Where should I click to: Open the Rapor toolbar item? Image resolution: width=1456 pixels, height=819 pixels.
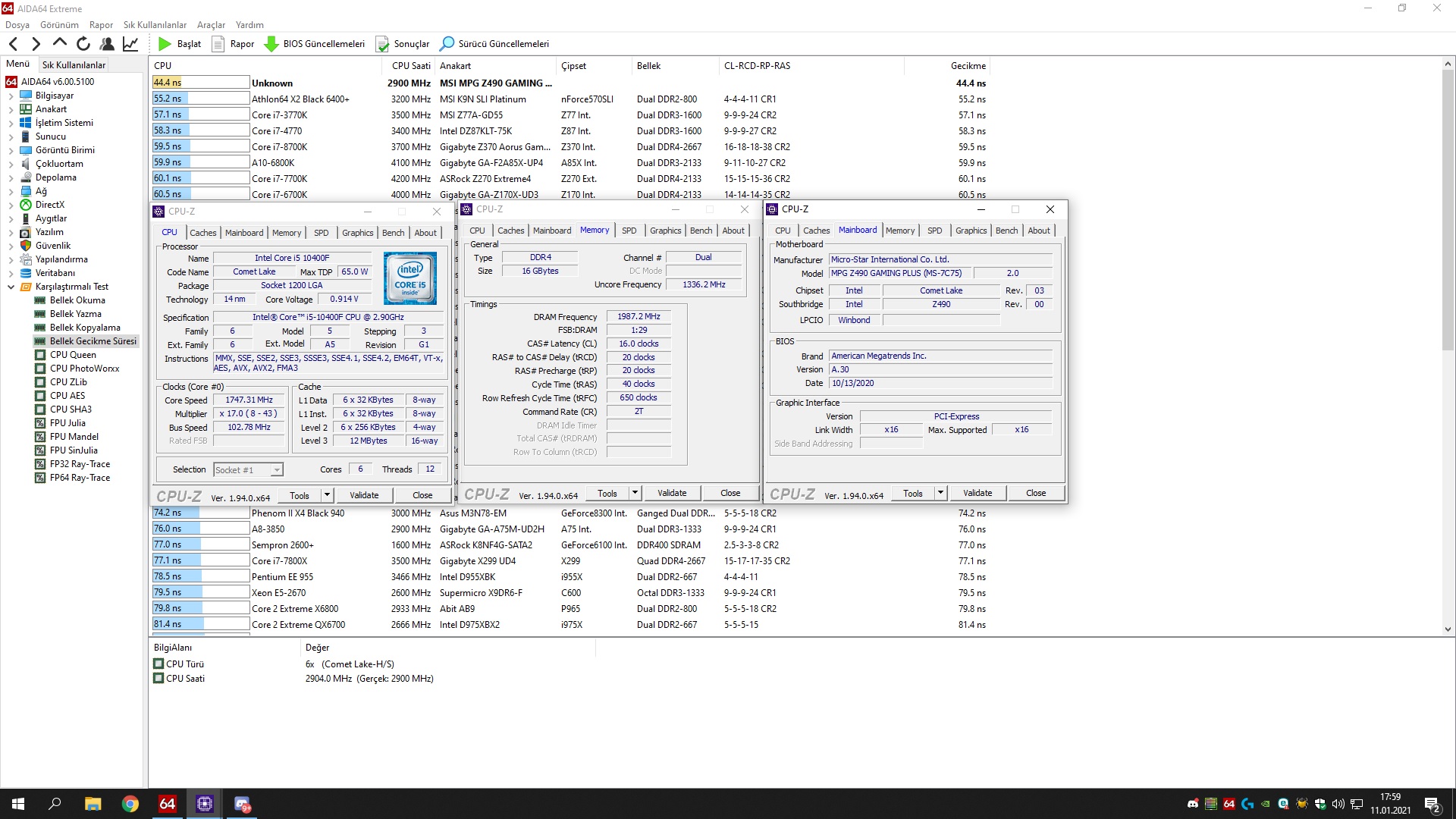click(233, 44)
